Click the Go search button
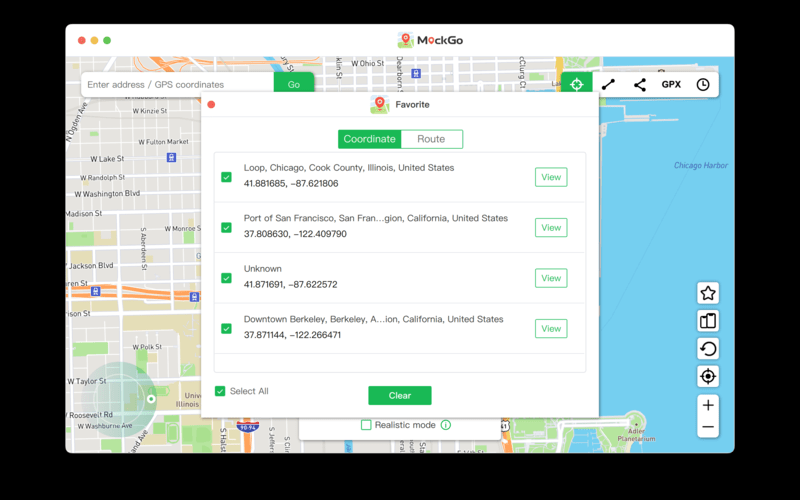Screen dimensions: 800x500 294,84
